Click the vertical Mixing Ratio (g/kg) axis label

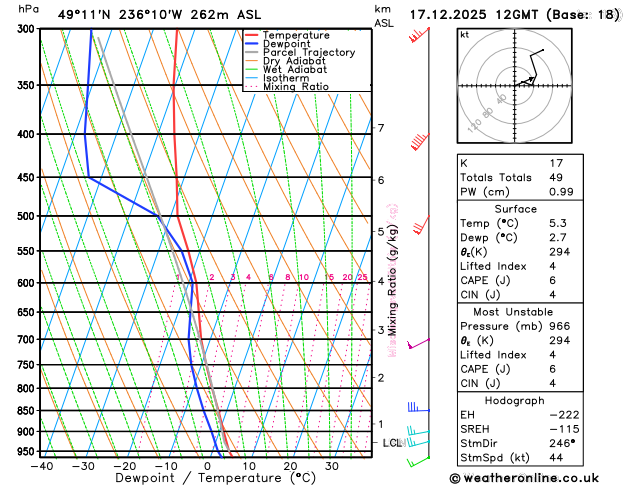click(392, 280)
